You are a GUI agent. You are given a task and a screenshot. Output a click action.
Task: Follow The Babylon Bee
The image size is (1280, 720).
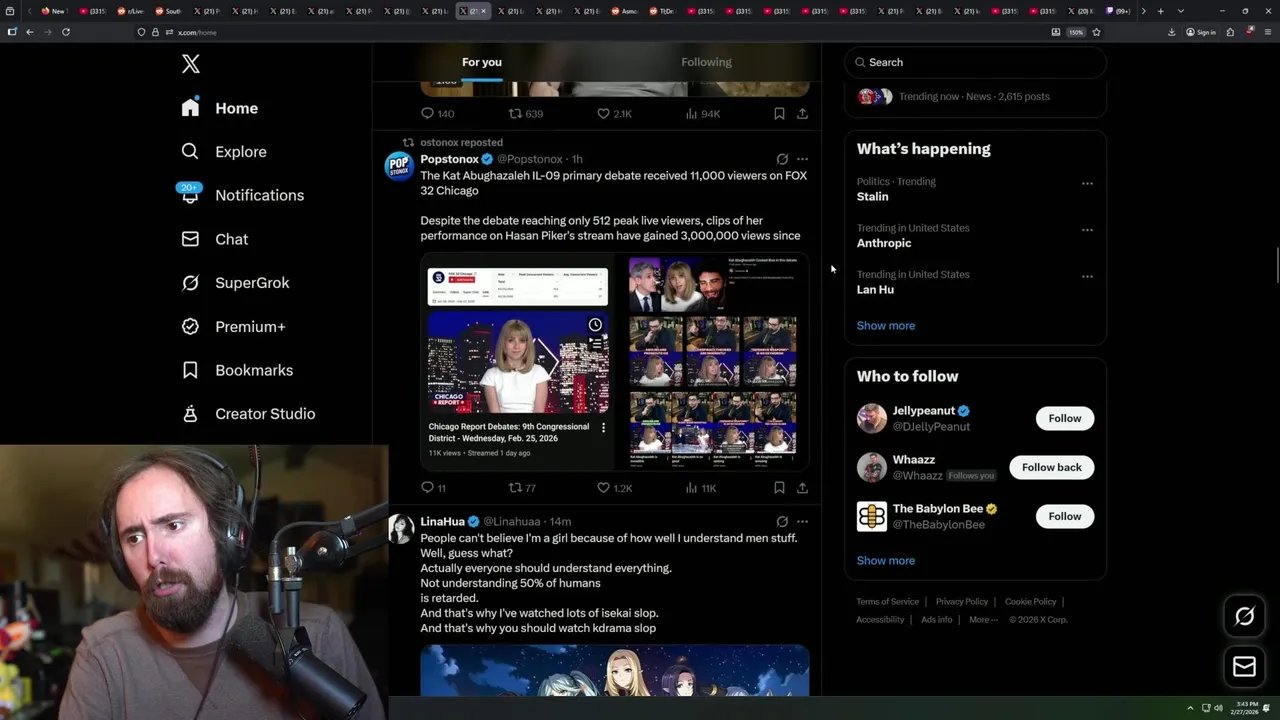click(x=1065, y=516)
